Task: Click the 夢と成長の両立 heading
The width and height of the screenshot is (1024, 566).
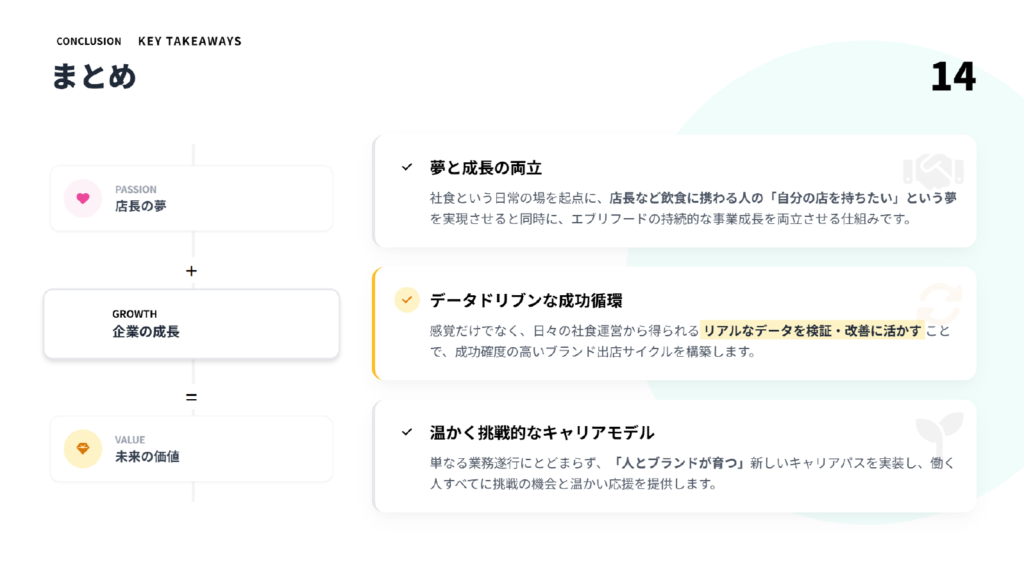Action: pos(486,167)
